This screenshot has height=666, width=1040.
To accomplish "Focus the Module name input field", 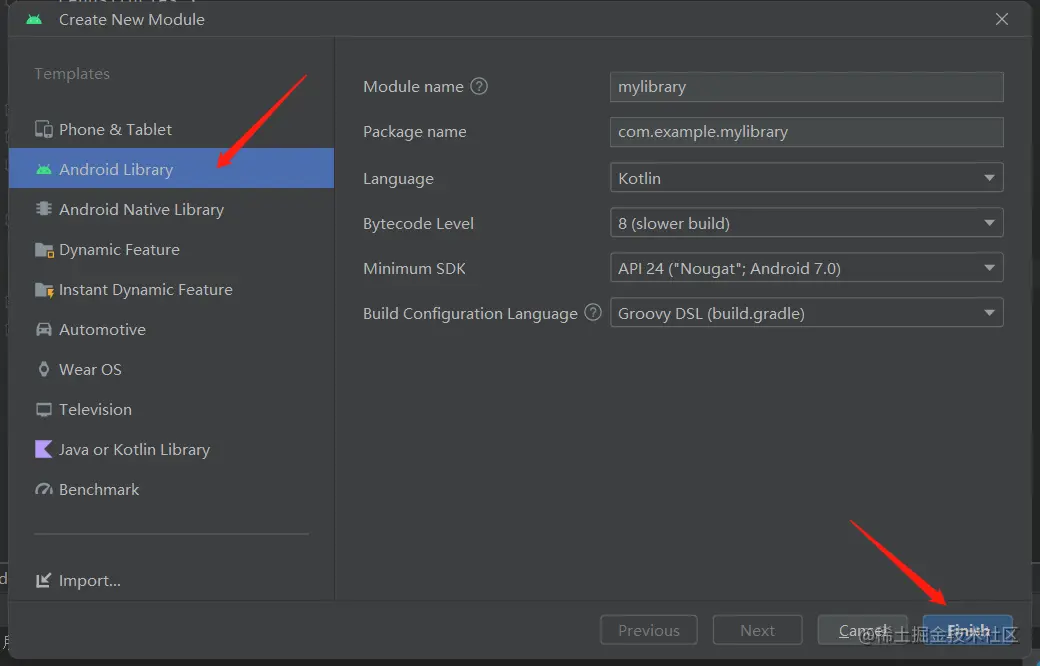I will pyautogui.click(x=807, y=87).
